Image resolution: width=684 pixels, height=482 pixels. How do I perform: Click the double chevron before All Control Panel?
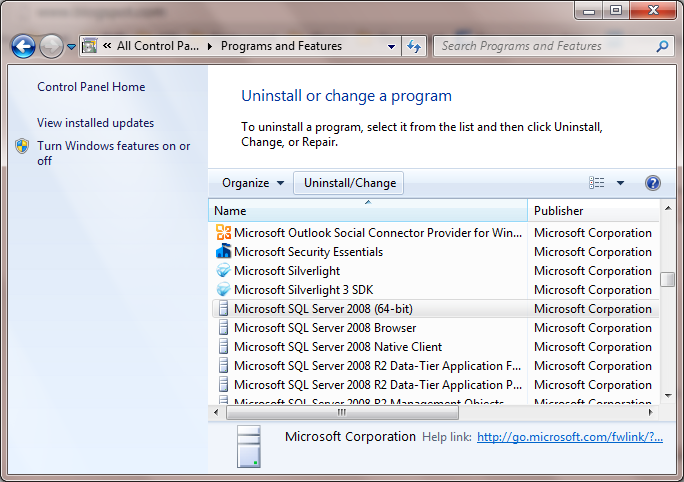tap(107, 45)
